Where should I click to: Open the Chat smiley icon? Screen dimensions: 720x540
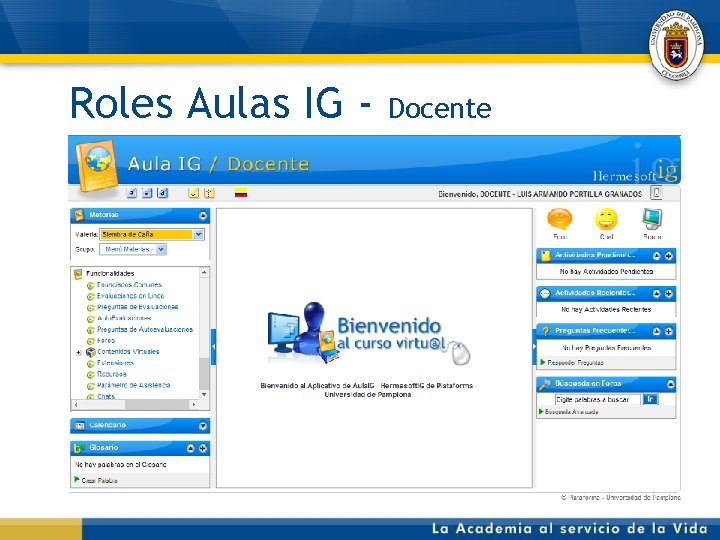pos(606,219)
